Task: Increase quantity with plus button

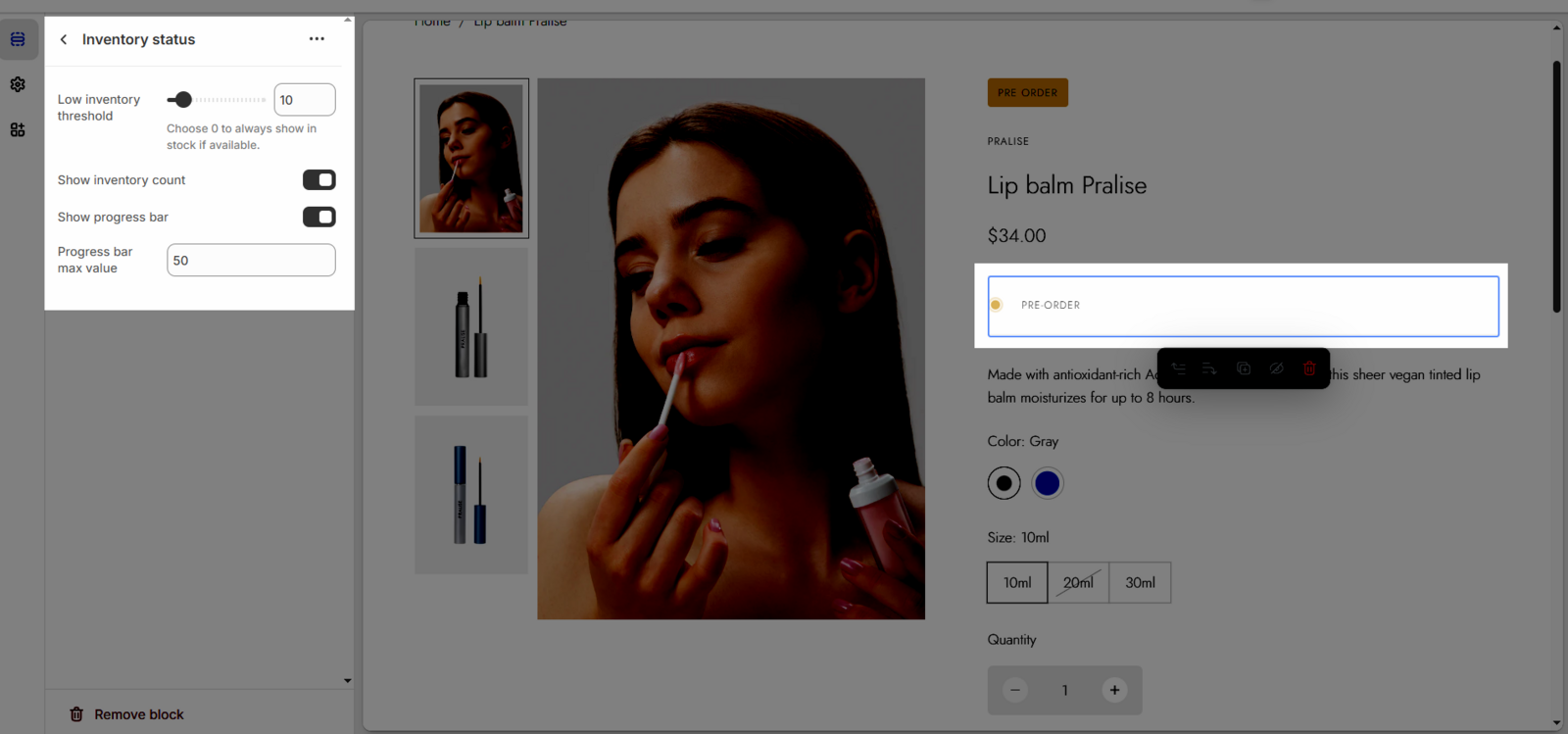Action: 1114,690
